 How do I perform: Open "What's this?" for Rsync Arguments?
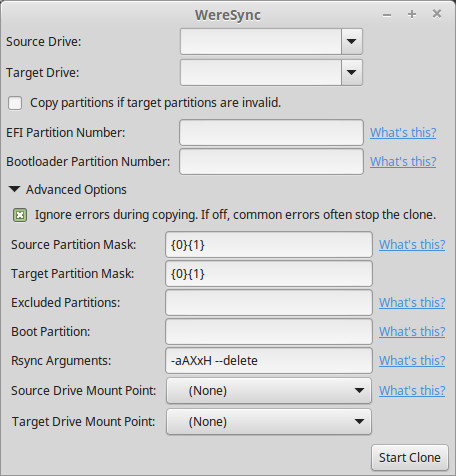click(x=412, y=361)
